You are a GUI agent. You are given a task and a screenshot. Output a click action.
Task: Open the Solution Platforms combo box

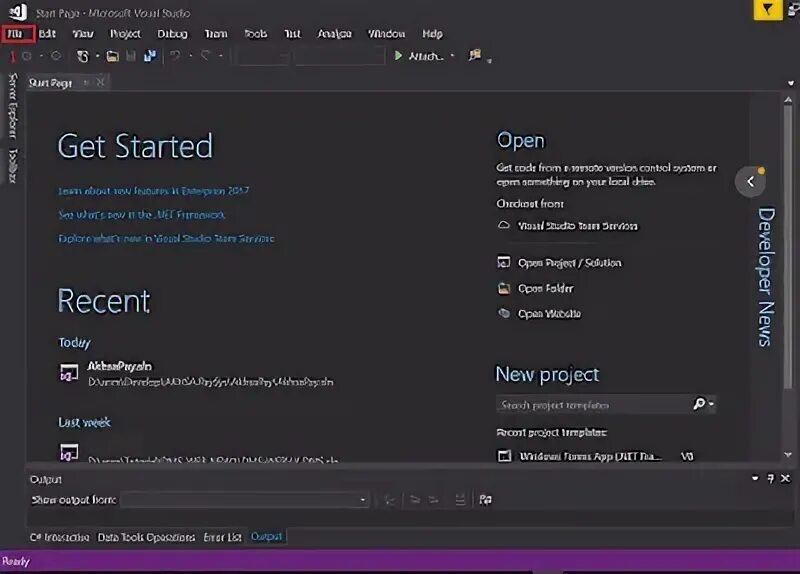340,56
